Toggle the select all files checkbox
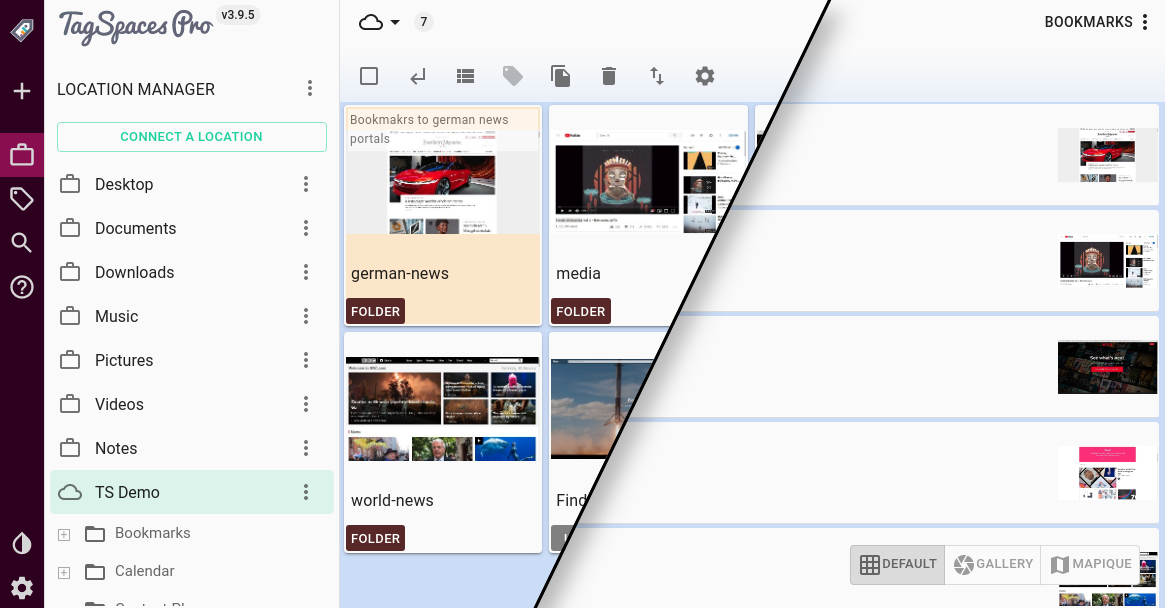Viewport: 1165px width, 608px height. [x=369, y=76]
